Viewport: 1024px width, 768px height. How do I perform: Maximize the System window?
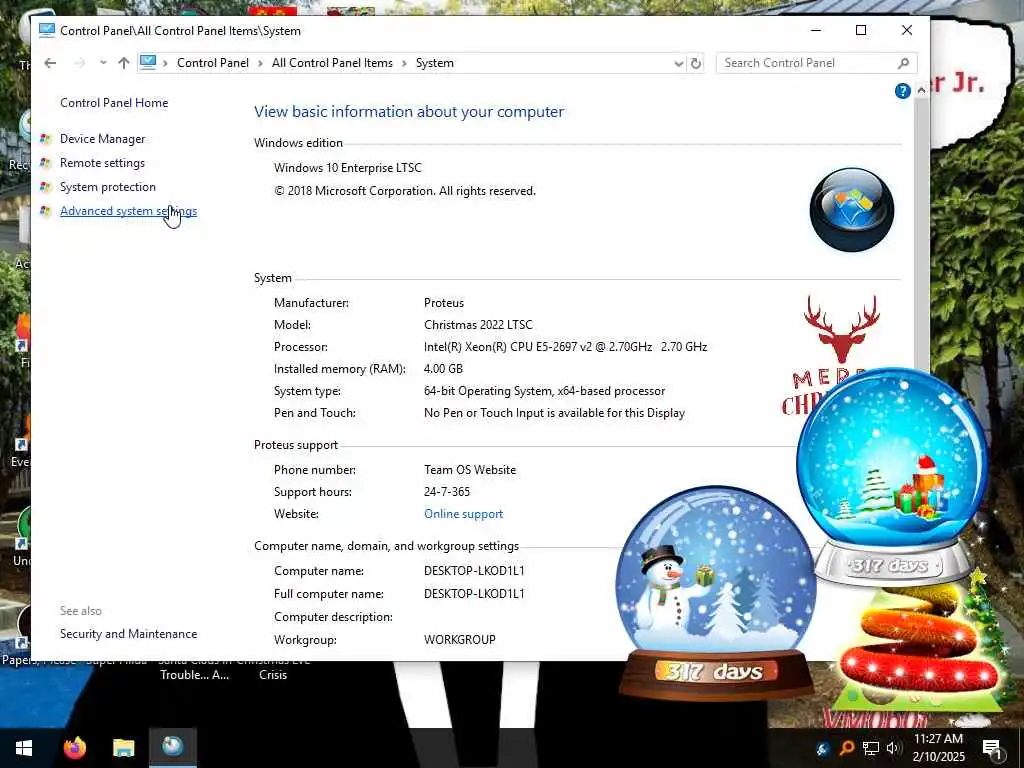[x=861, y=30]
